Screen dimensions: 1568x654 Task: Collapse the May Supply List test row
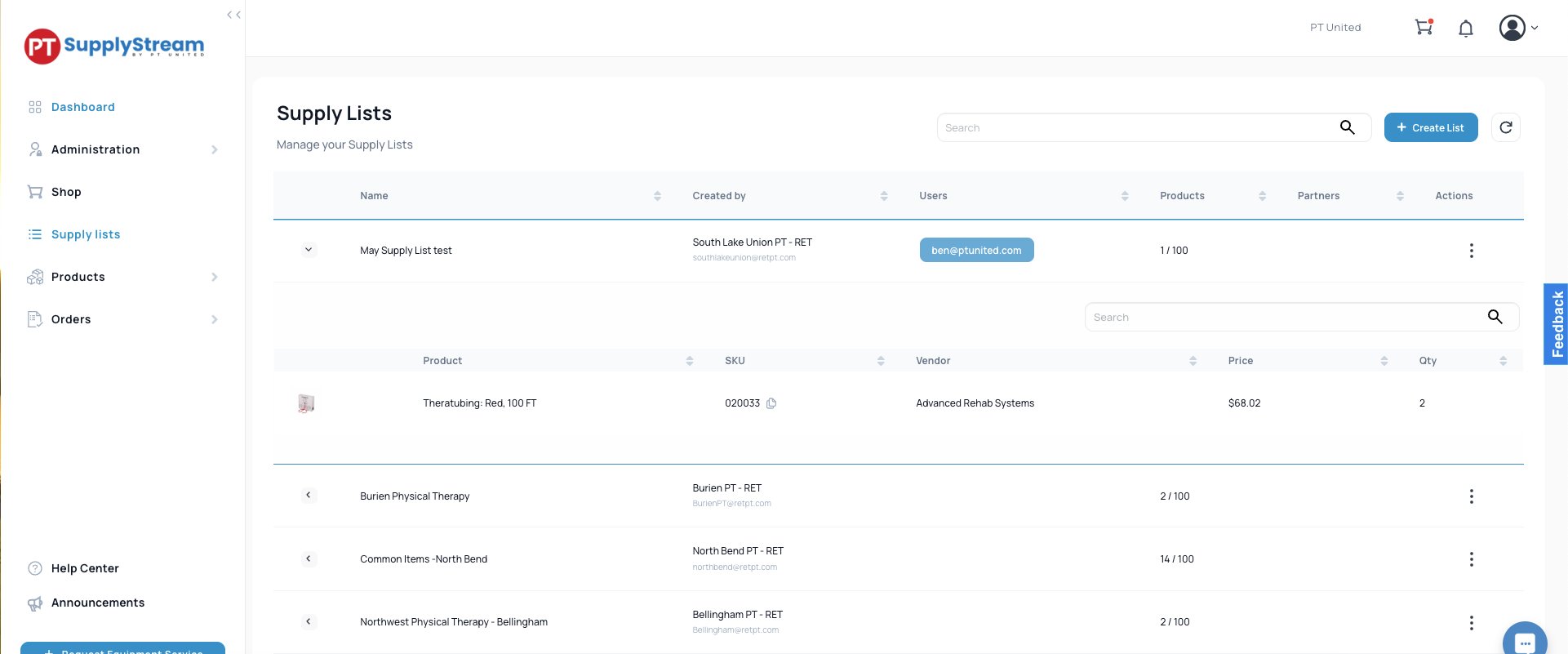[x=309, y=250]
